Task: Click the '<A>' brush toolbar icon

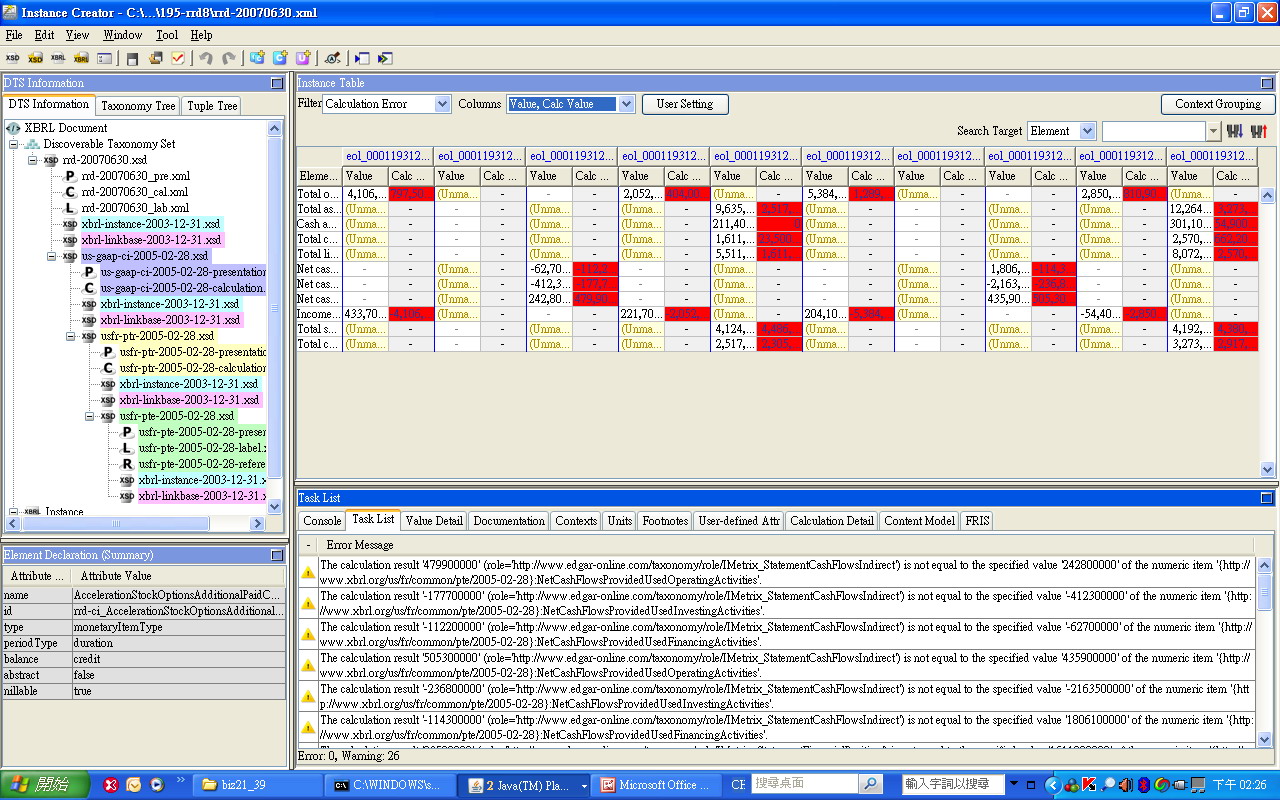Action: point(332,58)
